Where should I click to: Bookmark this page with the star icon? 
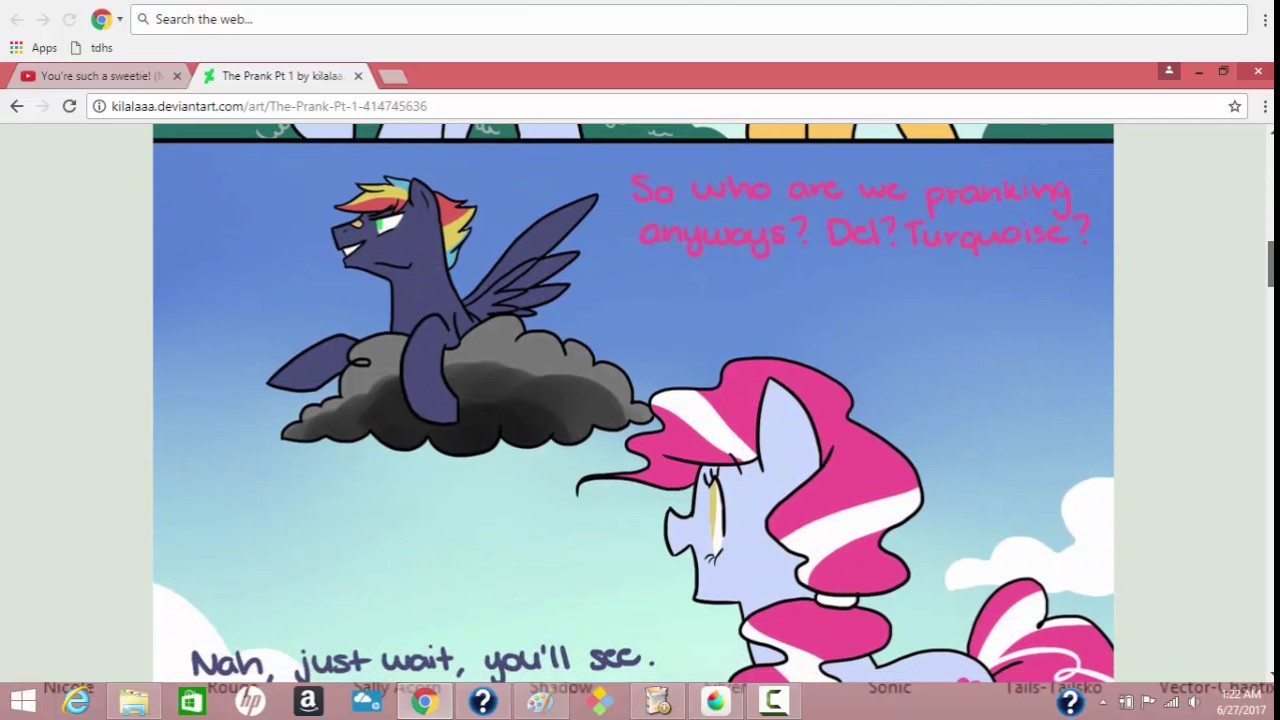coord(1235,106)
